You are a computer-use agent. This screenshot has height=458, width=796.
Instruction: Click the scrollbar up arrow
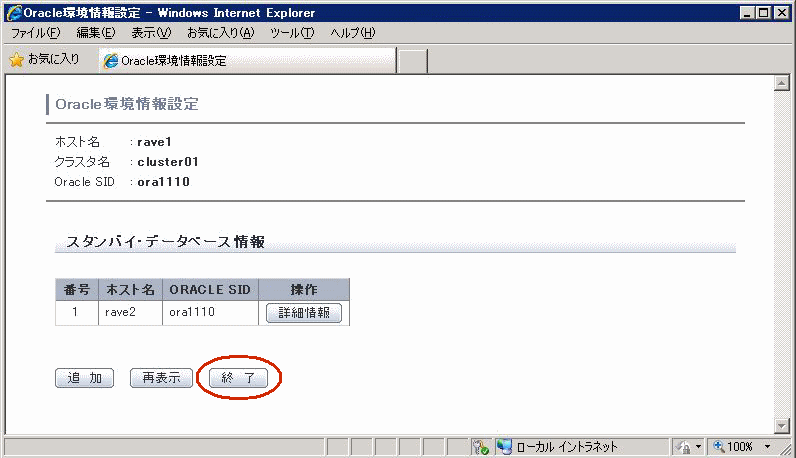click(x=782, y=83)
